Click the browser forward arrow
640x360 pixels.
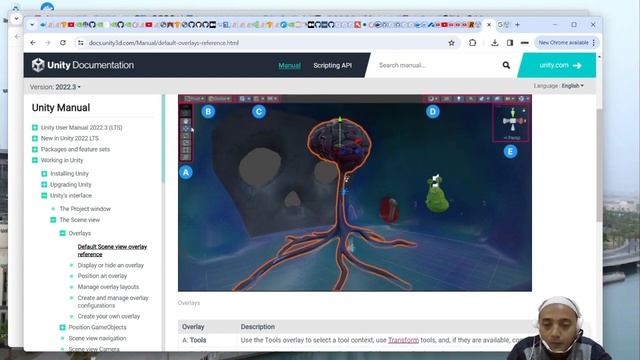click(x=48, y=42)
